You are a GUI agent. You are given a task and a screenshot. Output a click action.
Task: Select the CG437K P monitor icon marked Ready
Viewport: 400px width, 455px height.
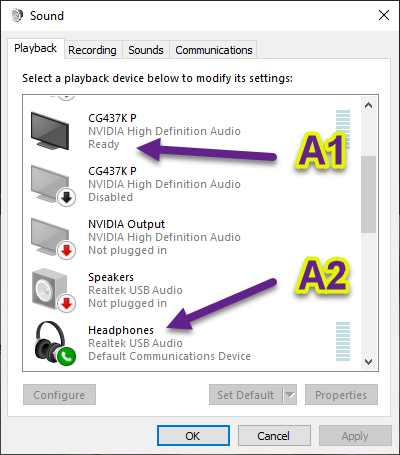(50, 131)
